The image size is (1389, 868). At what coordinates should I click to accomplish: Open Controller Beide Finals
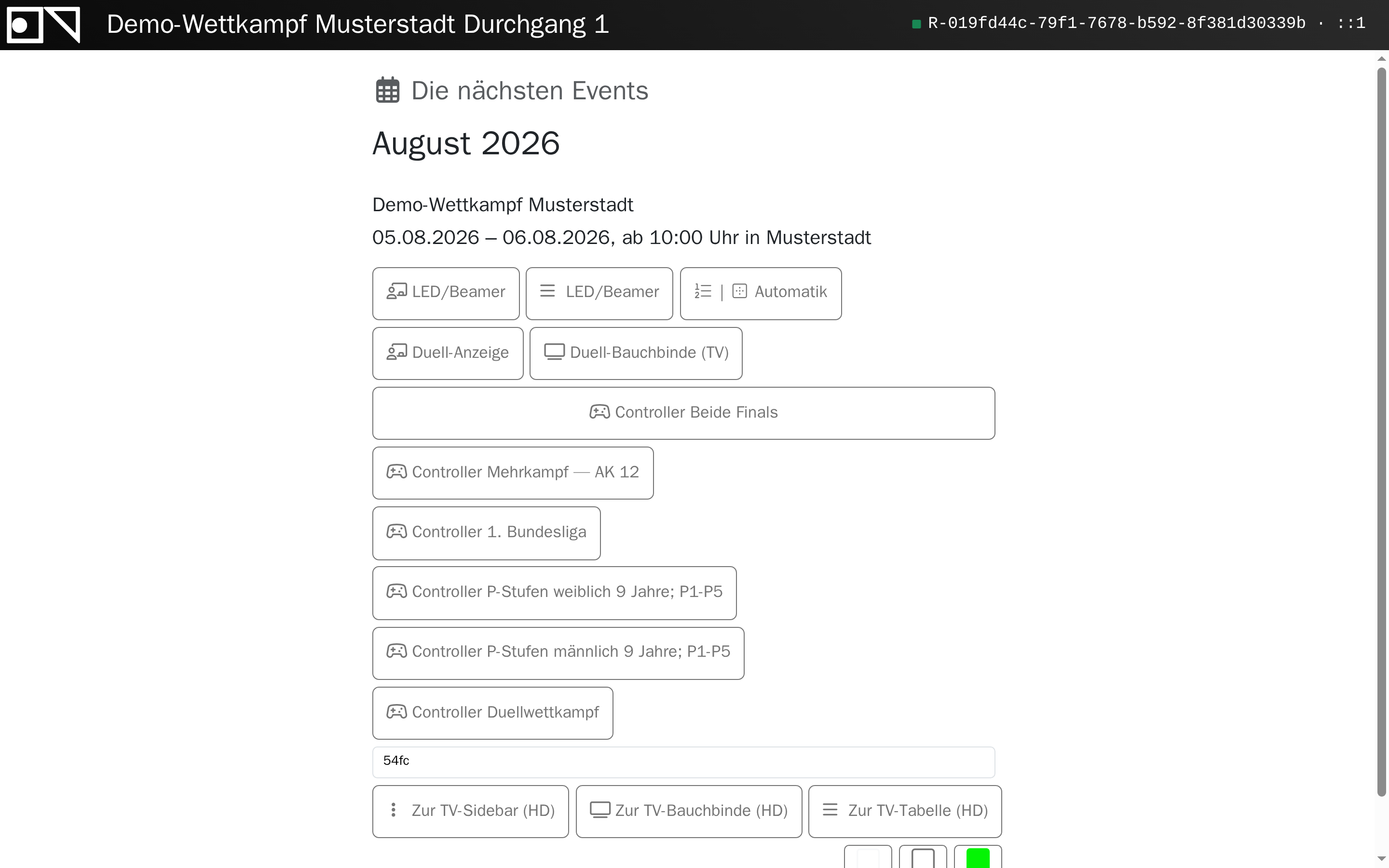(683, 413)
